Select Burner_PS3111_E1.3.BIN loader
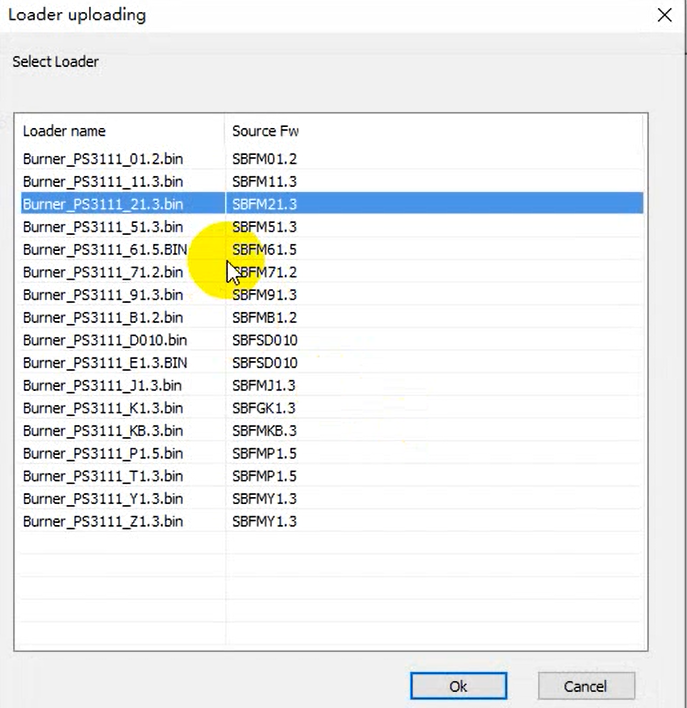 tap(105, 363)
